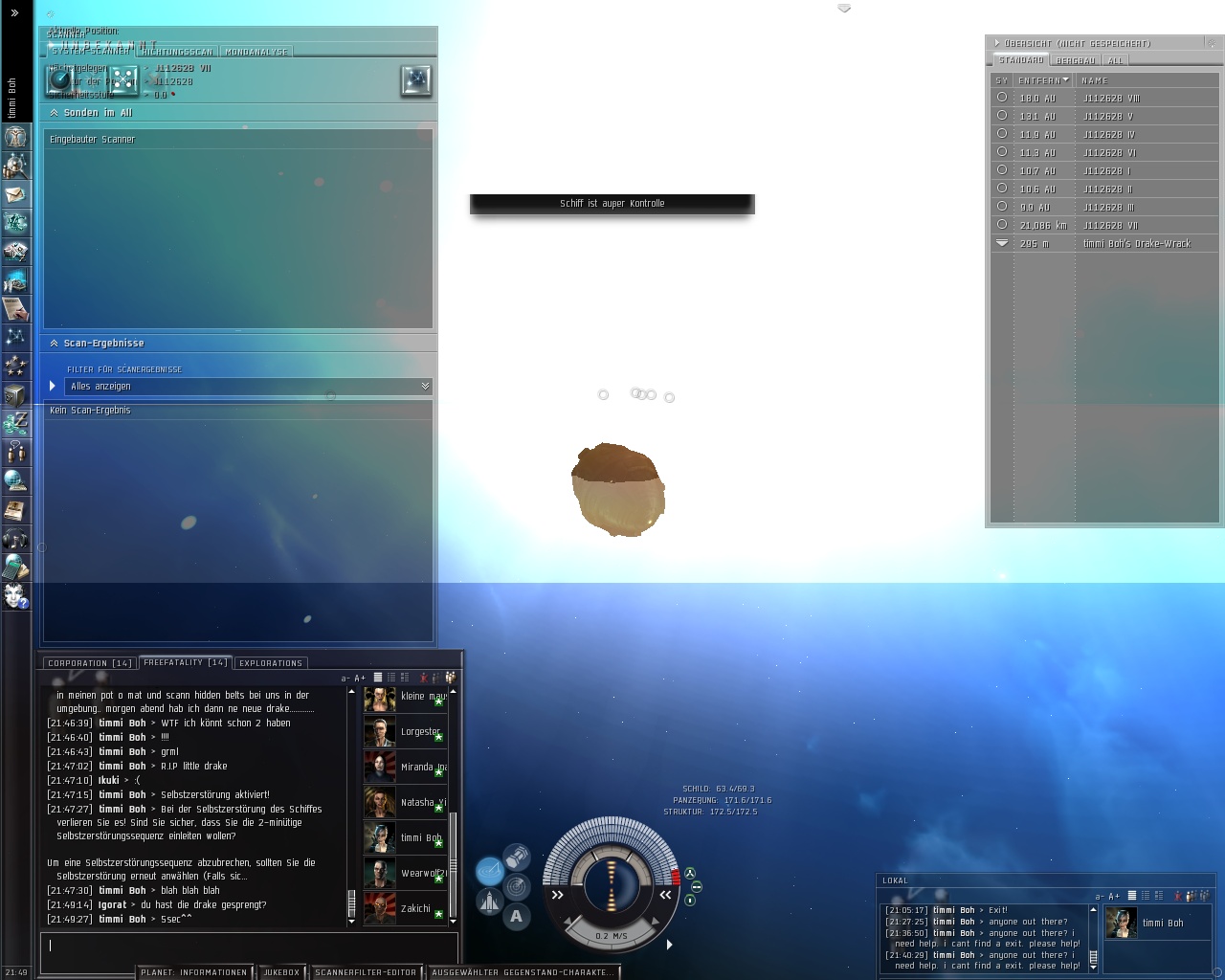Open the Bergbau overview tab

coord(1076,60)
